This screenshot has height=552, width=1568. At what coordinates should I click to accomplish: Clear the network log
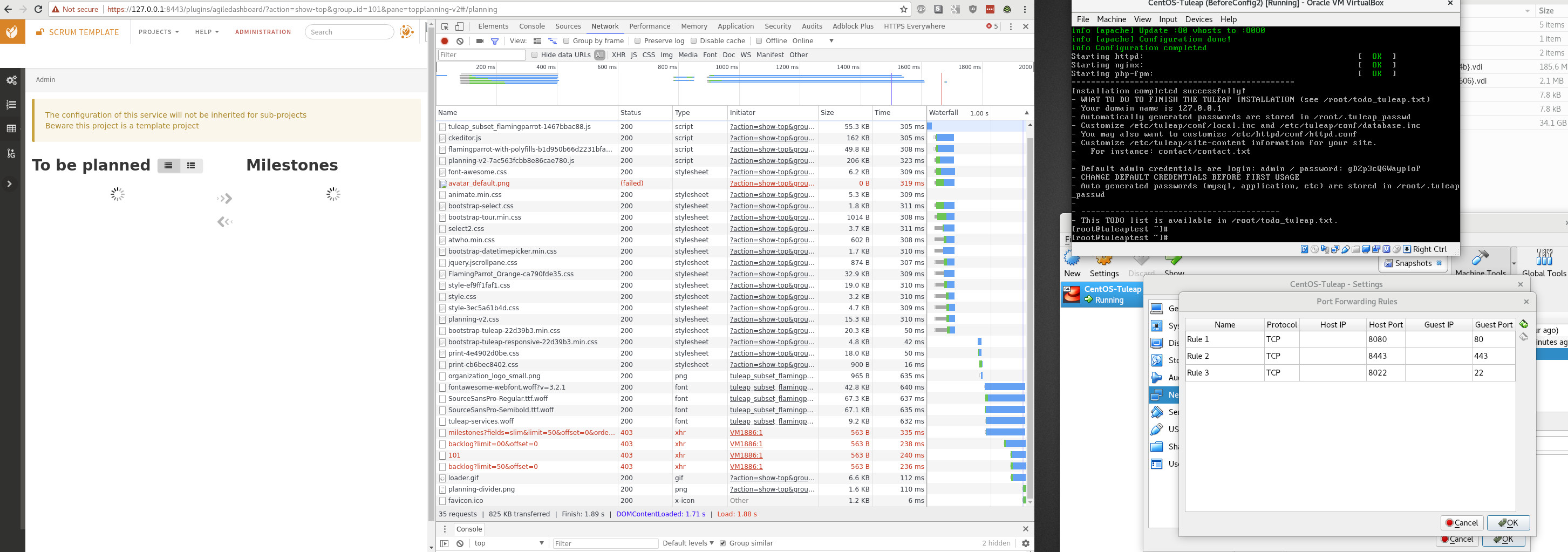460,41
